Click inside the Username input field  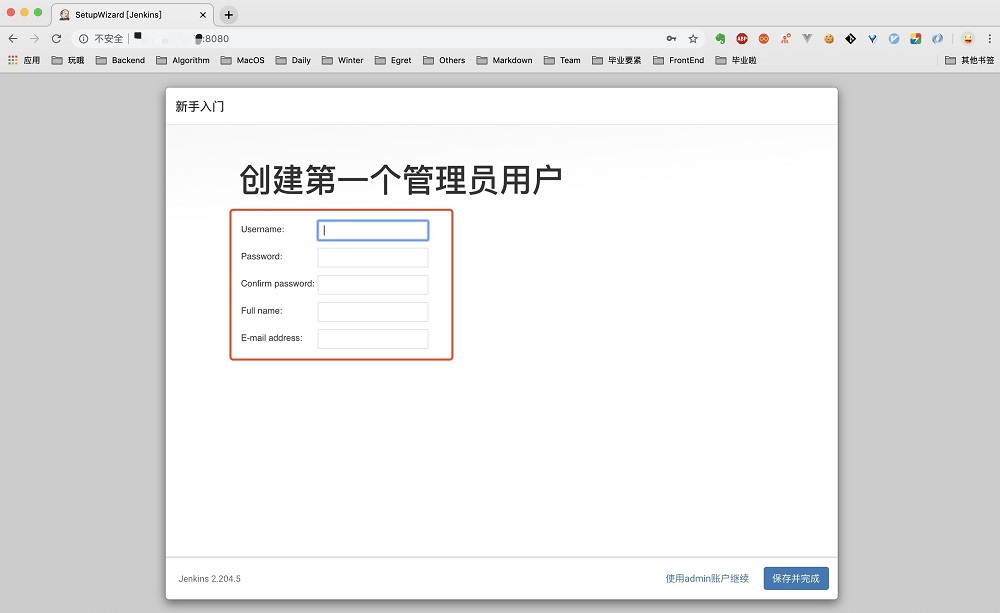tap(372, 229)
